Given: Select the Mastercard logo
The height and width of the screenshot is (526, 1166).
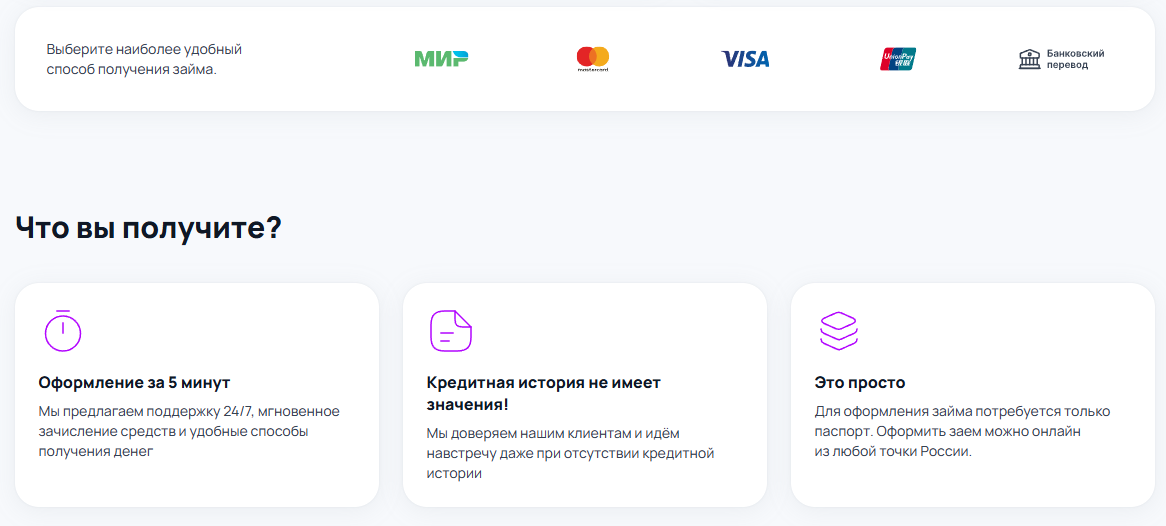Looking at the screenshot, I should tap(593, 59).
